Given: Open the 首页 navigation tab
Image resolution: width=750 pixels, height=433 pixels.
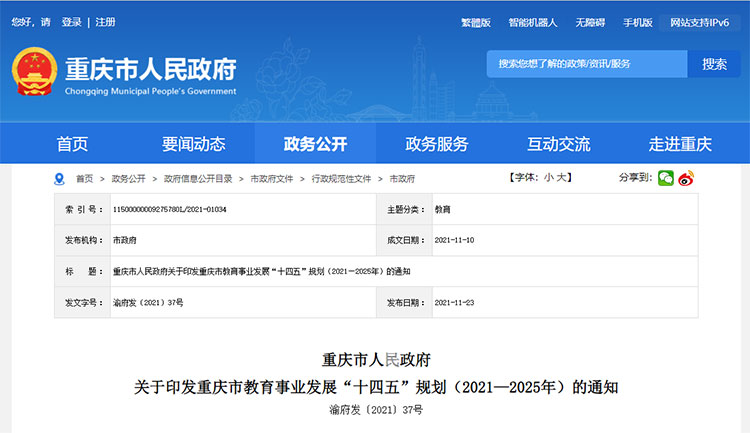Looking at the screenshot, I should click(x=72, y=144).
